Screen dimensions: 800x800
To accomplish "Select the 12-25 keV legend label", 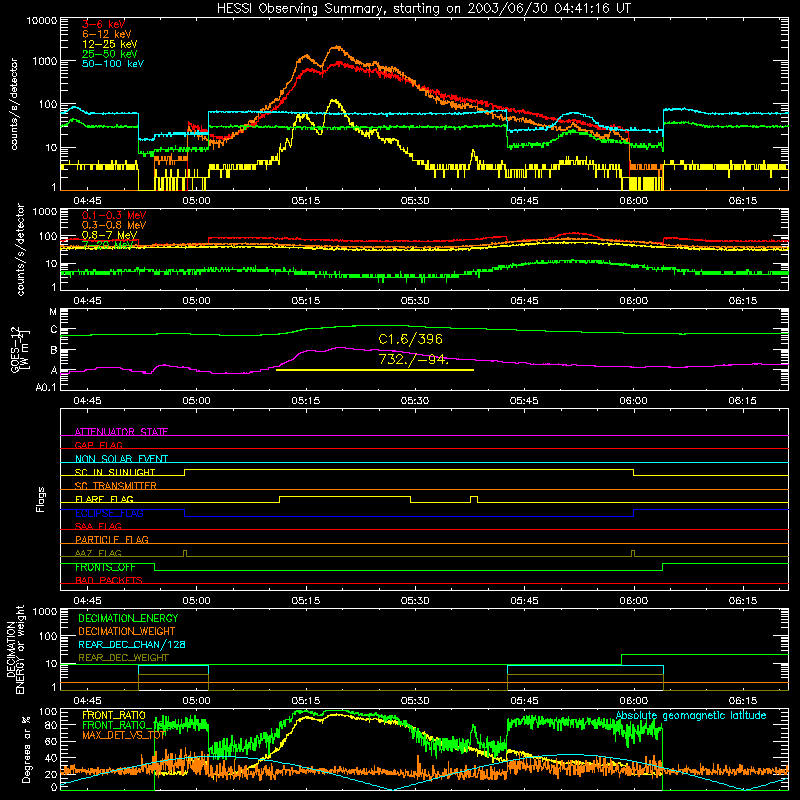I will [110, 44].
